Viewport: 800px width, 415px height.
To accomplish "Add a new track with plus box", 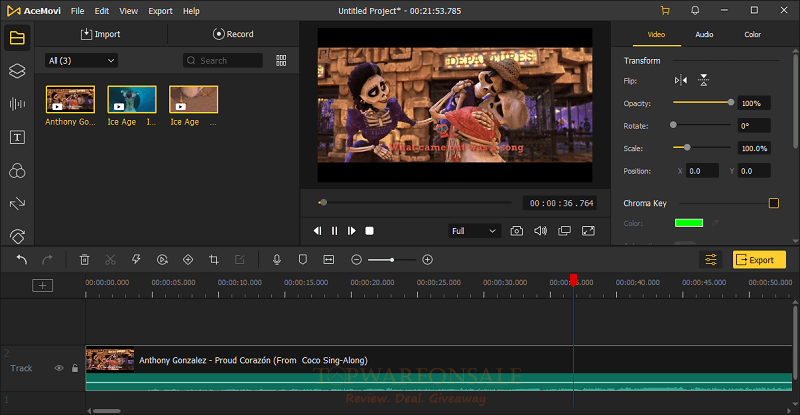I will pos(42,285).
